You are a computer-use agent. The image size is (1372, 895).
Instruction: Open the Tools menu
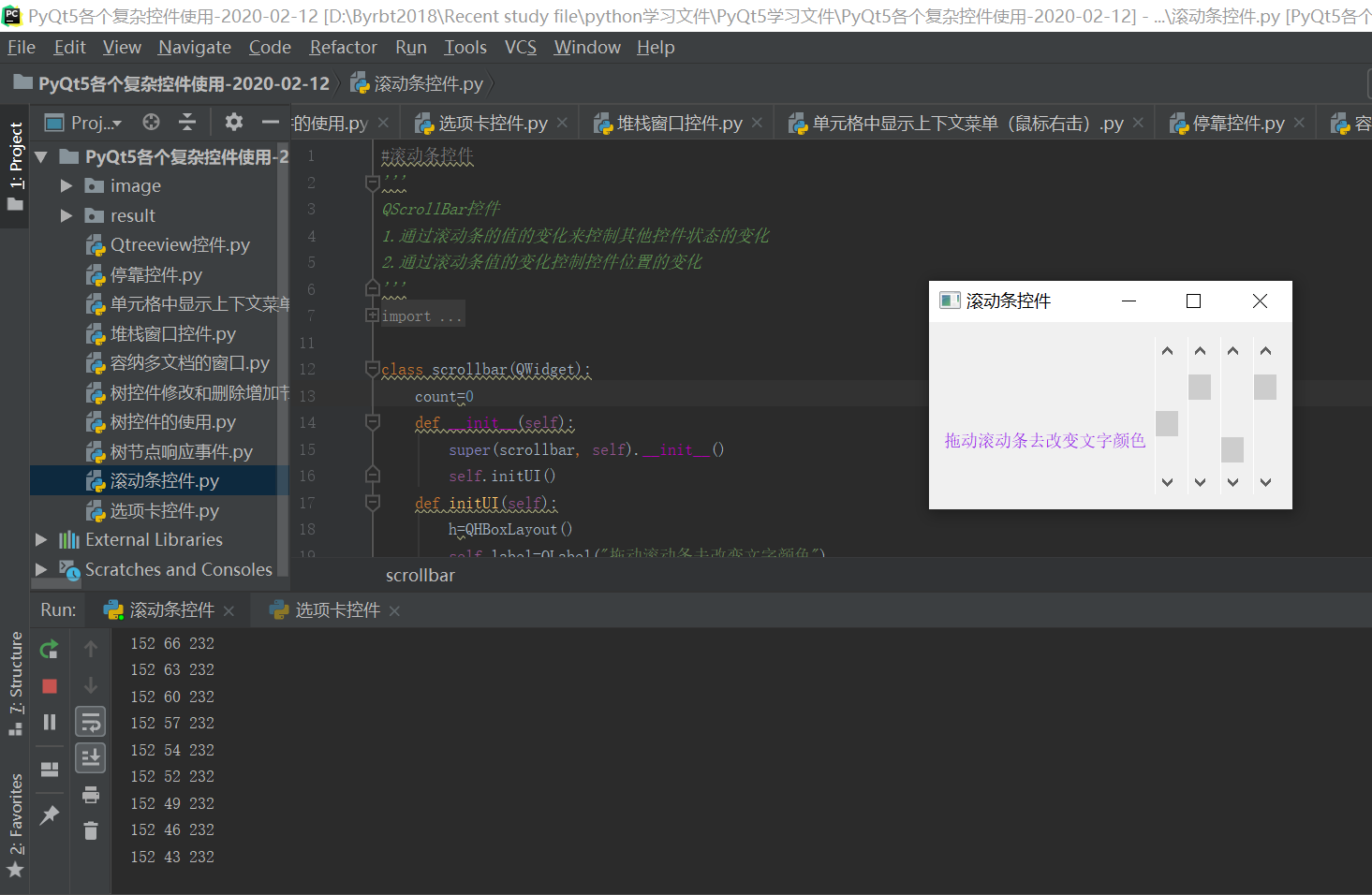[x=465, y=47]
